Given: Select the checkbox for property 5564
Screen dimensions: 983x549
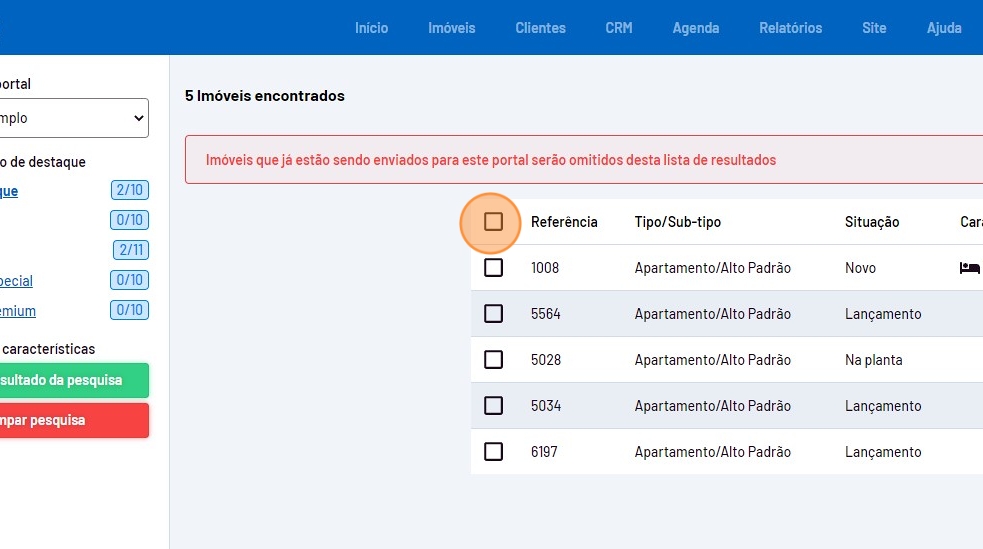Looking at the screenshot, I should pos(493,314).
